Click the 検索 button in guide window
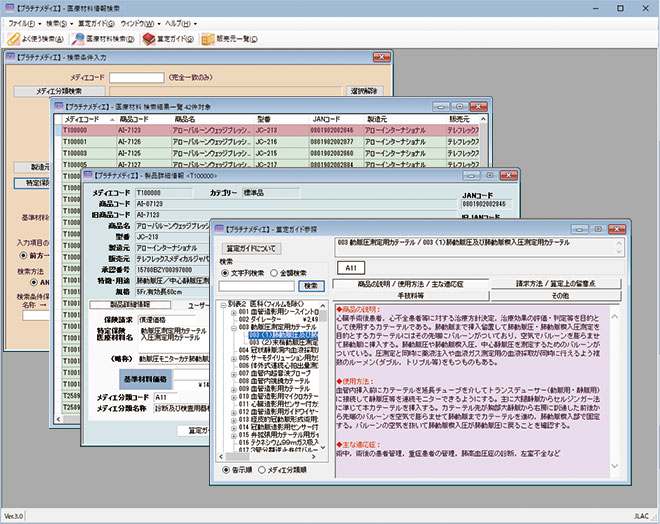 pyautogui.click(x=311, y=286)
